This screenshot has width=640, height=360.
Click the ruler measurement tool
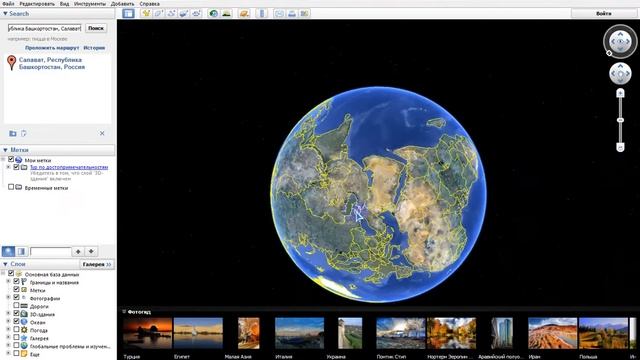tap(262, 13)
